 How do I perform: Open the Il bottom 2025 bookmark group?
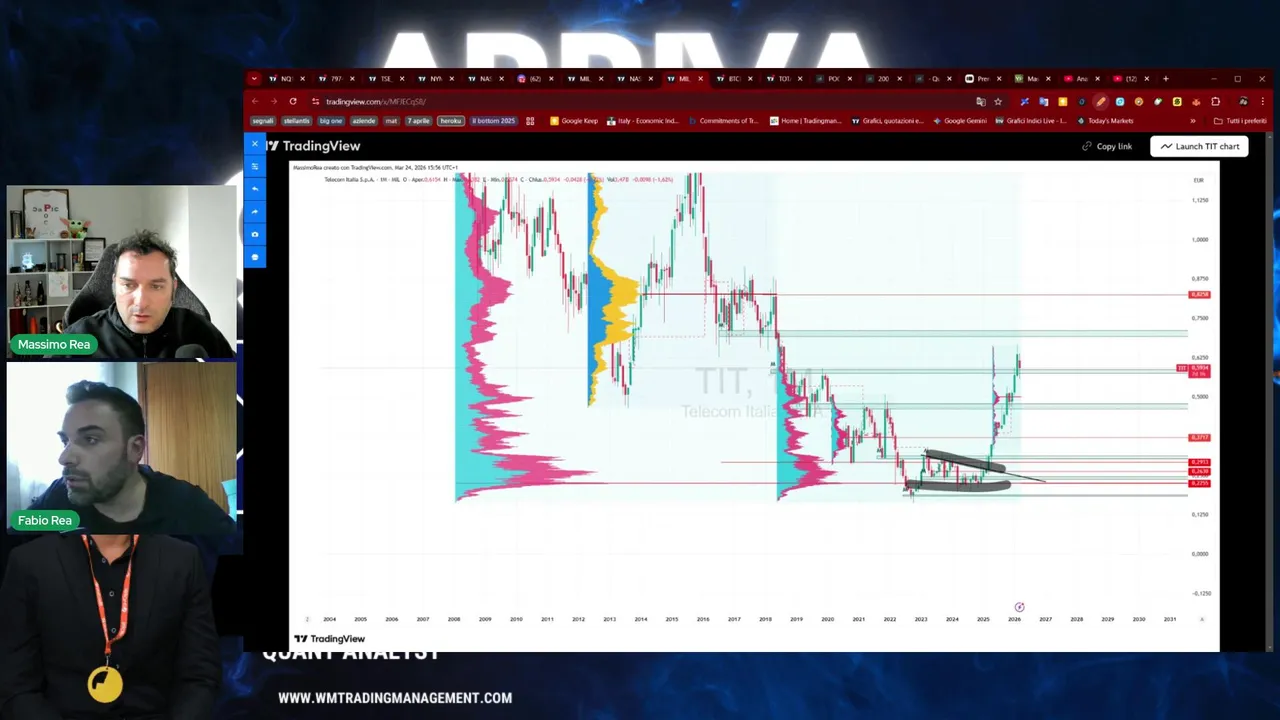(x=494, y=121)
